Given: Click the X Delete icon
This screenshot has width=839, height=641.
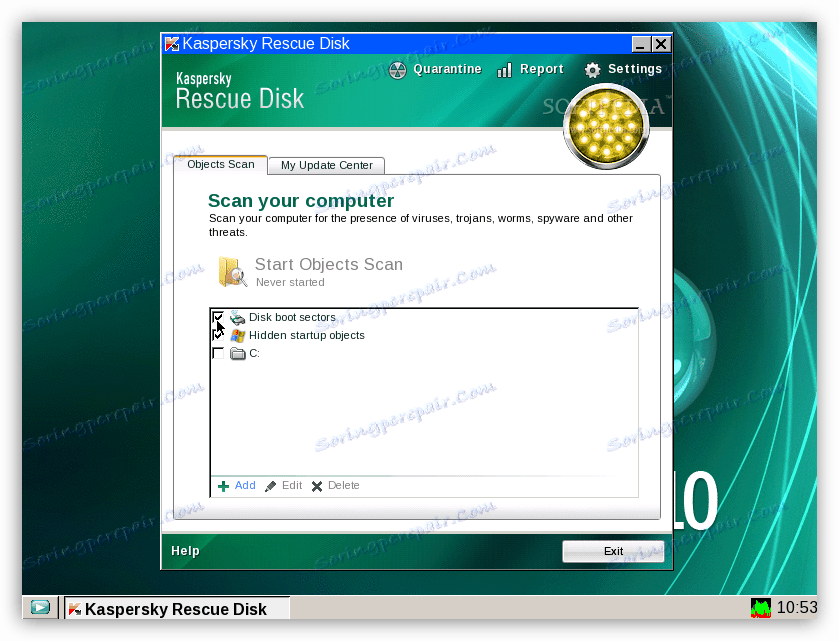Looking at the screenshot, I should click(317, 486).
